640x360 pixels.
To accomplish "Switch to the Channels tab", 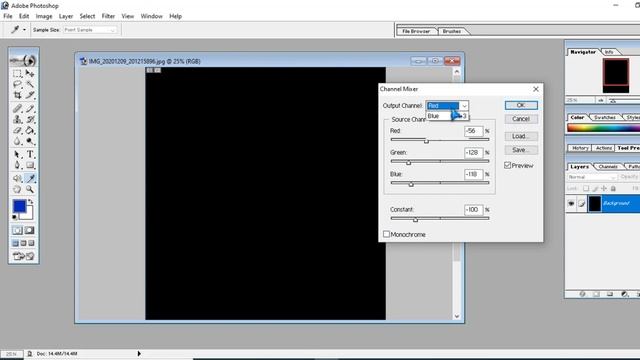I will (x=608, y=167).
